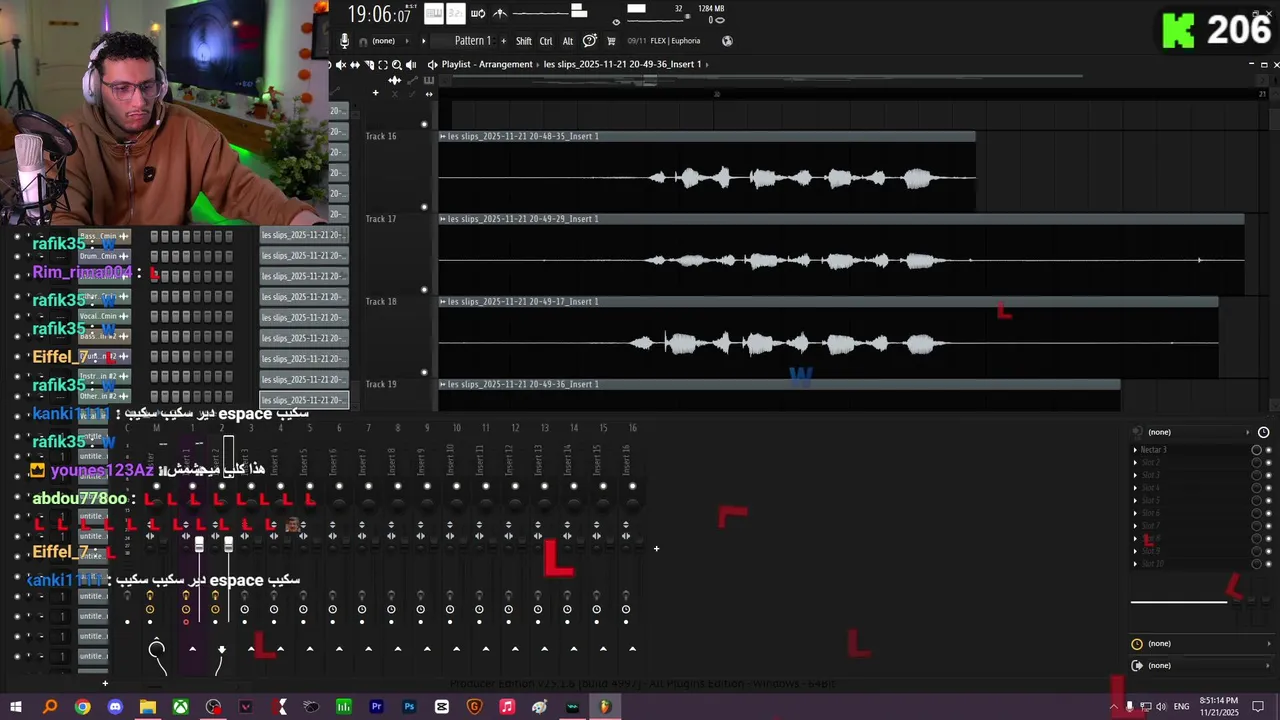Open the notifications center icon in the taskbar
This screenshot has width=1280, height=720.
[1259, 707]
